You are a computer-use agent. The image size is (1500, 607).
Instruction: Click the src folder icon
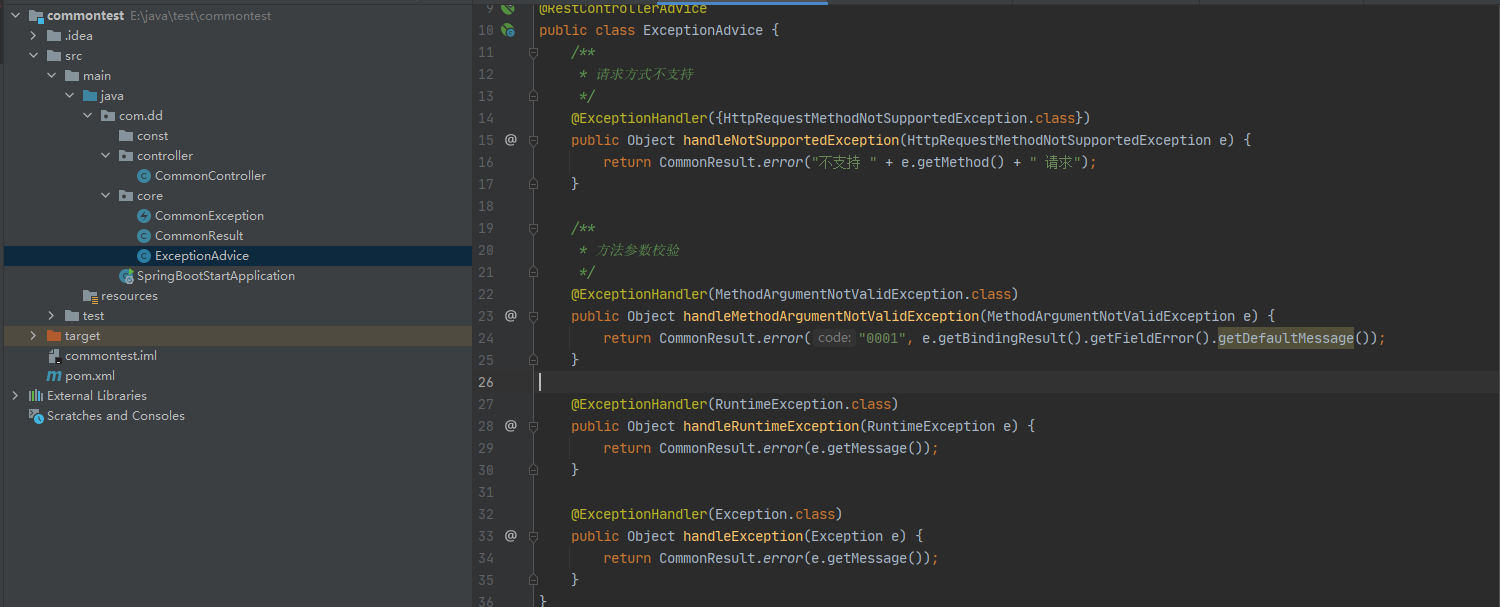(x=54, y=56)
